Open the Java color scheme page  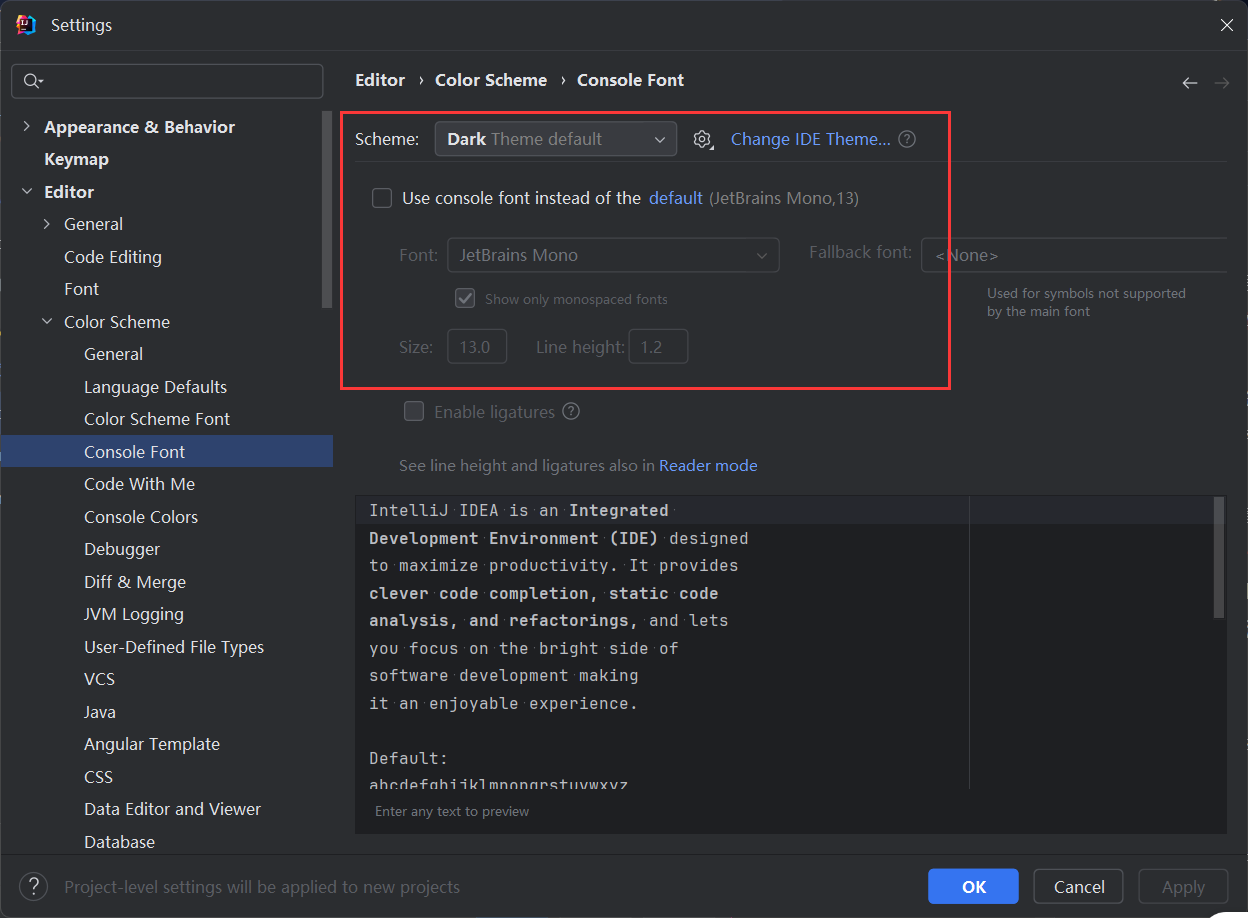100,712
